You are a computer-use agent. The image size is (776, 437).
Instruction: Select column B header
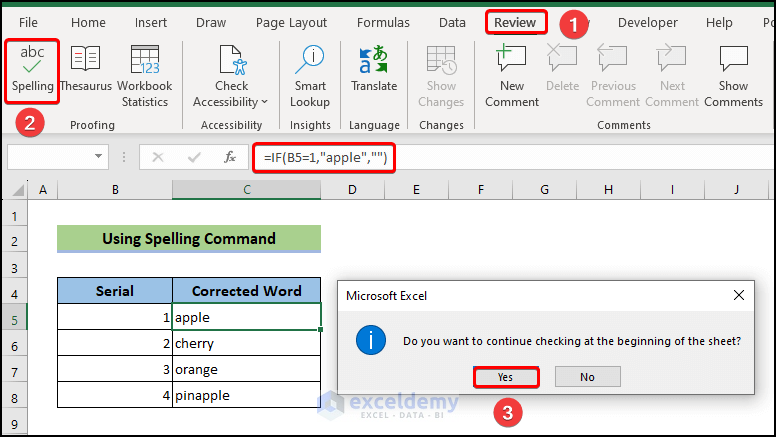pyautogui.click(x=115, y=190)
